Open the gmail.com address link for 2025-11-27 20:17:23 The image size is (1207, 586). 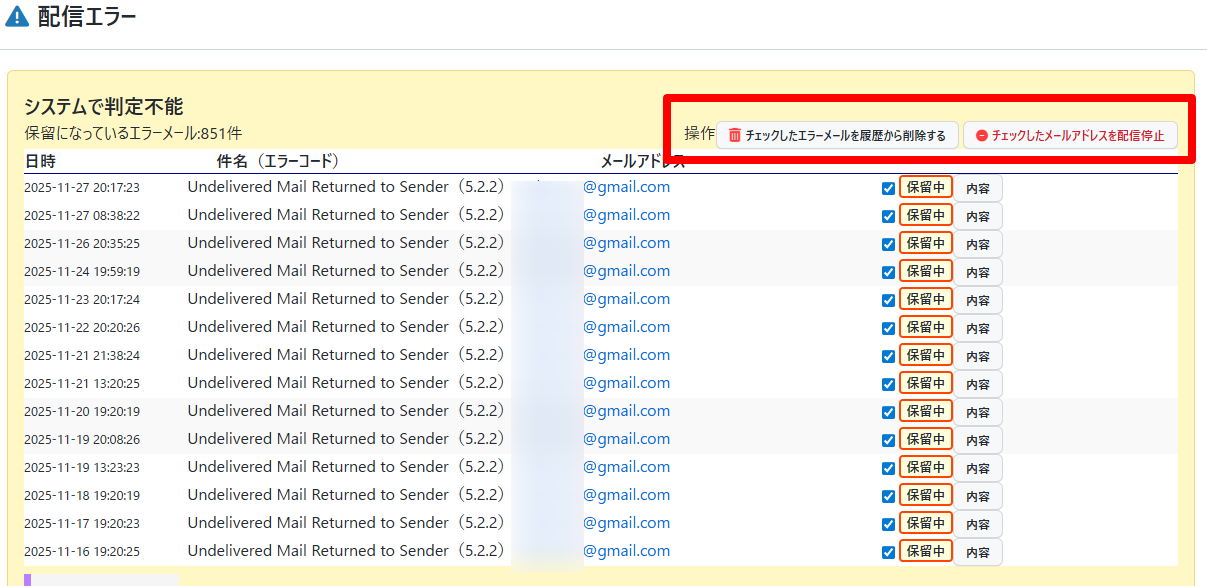pos(626,187)
